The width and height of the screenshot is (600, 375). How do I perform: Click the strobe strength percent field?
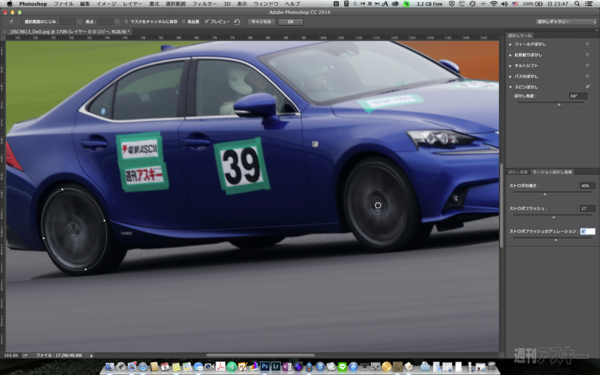pos(587,186)
